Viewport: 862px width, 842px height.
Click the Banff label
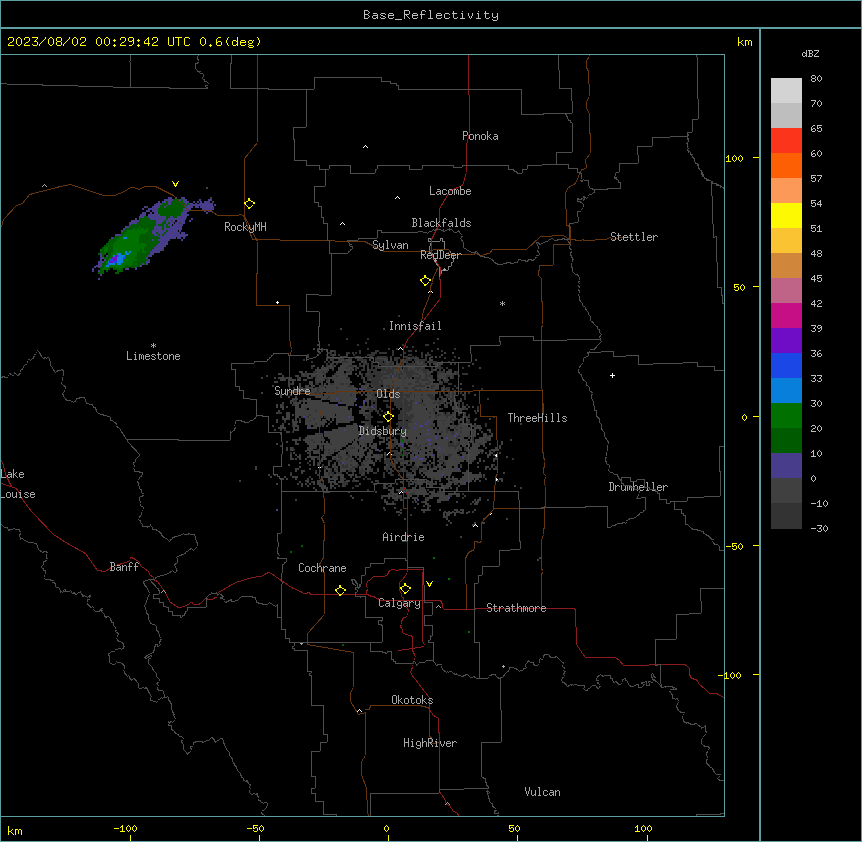coord(124,567)
